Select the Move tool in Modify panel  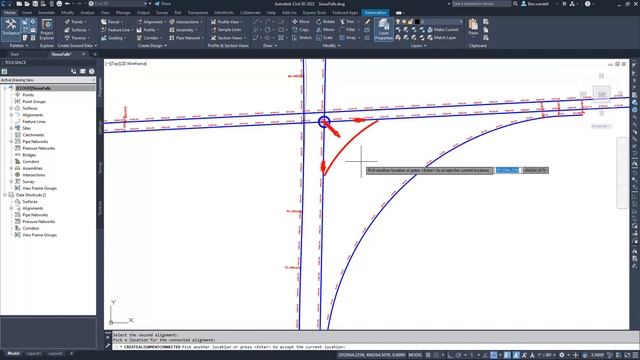[x=301, y=22]
